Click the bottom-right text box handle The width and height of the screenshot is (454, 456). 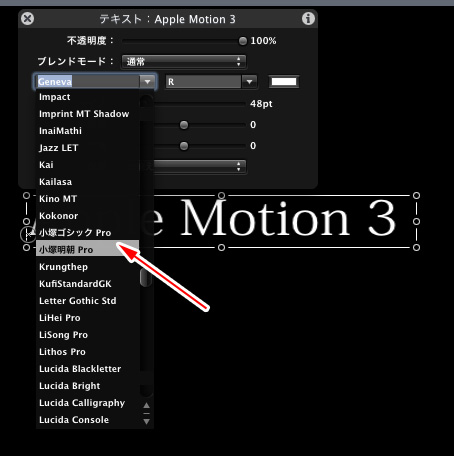(416, 247)
